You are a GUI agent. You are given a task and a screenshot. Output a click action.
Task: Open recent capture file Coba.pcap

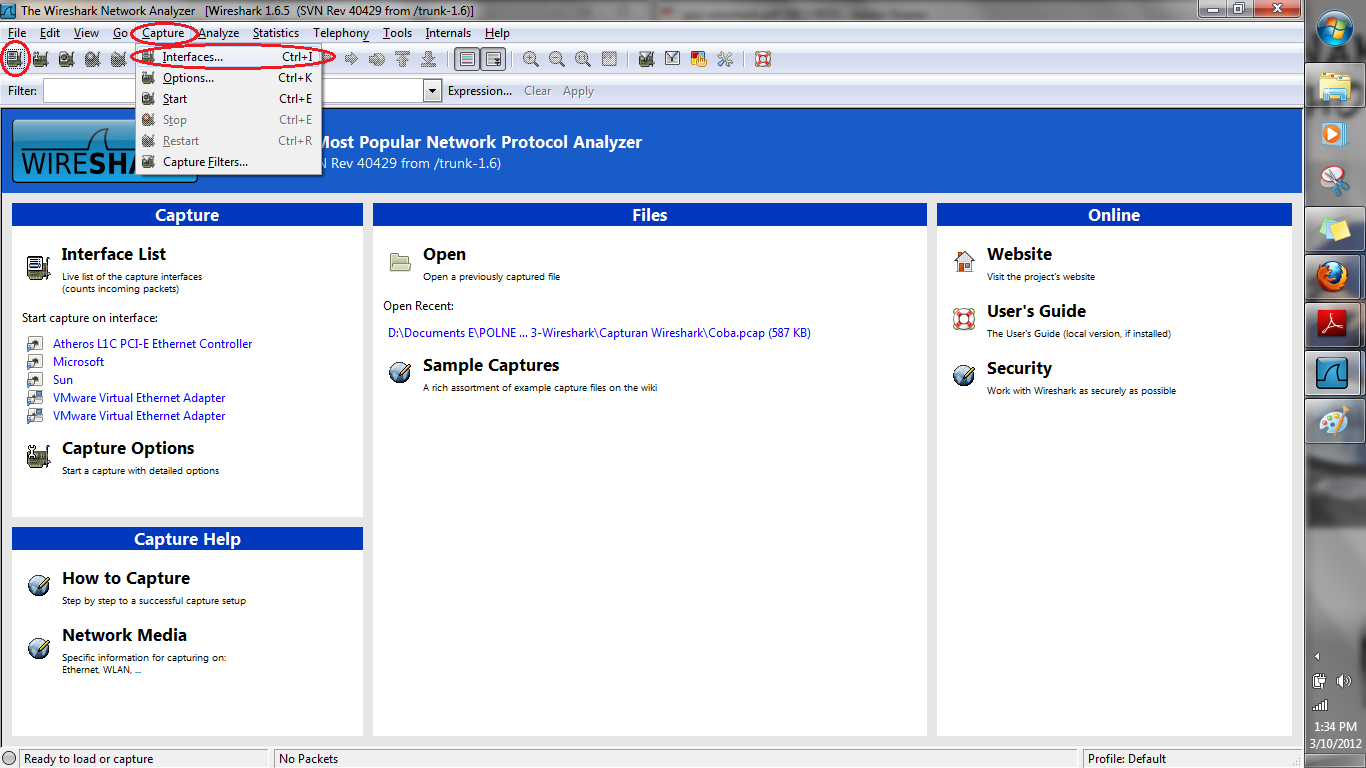pyautogui.click(x=597, y=332)
